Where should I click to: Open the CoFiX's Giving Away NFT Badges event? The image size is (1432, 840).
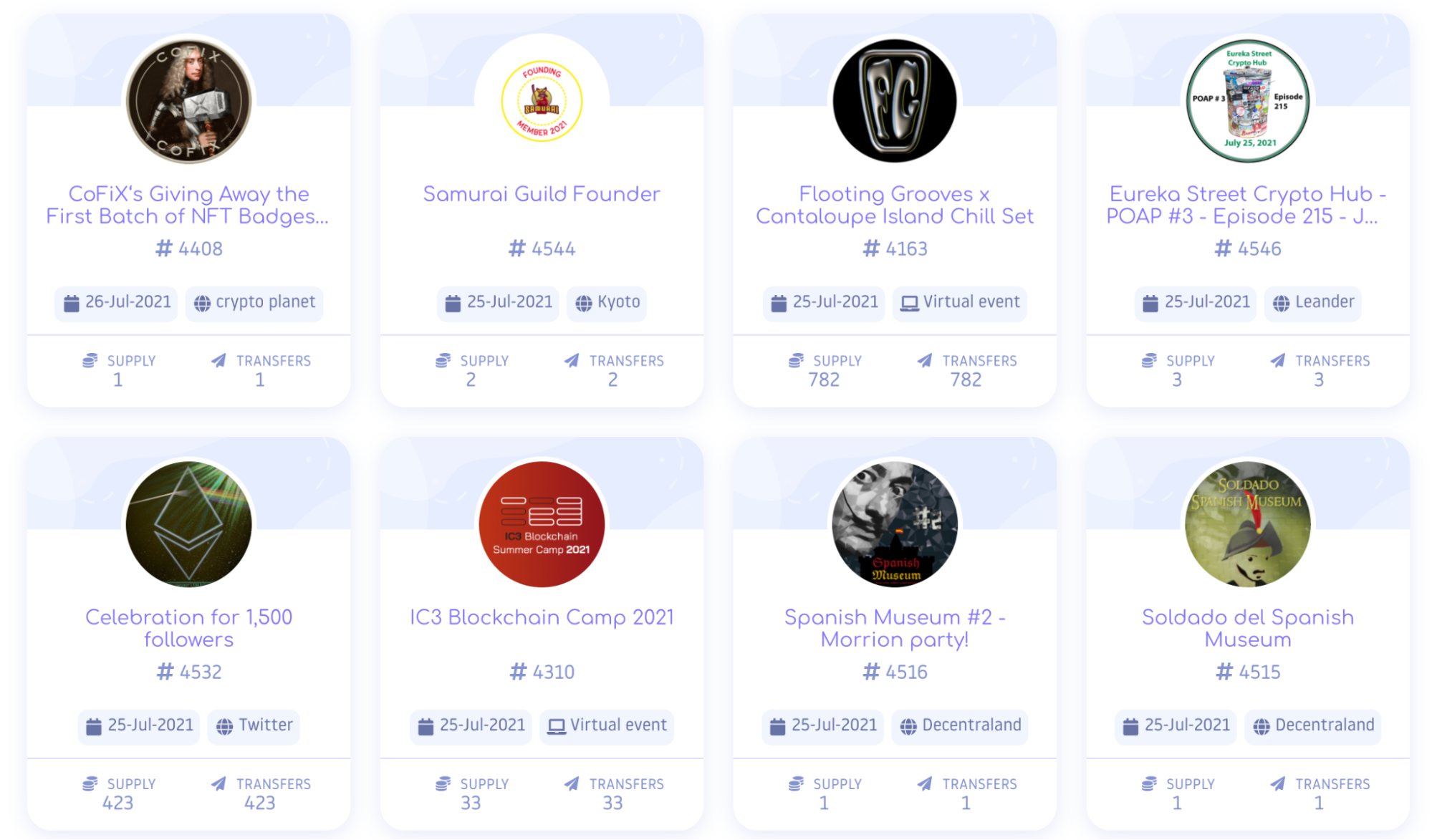(188, 205)
